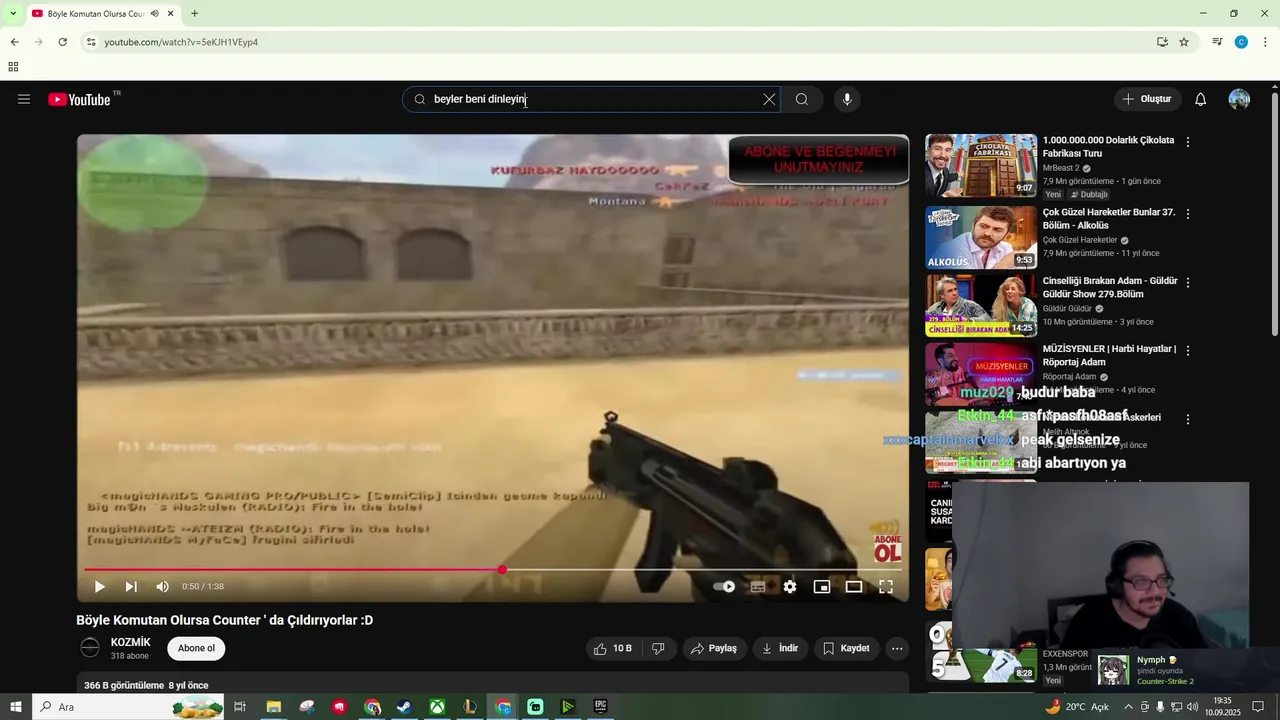Open KOZMİK channel avatar
This screenshot has height=720, width=1280.
point(90,648)
